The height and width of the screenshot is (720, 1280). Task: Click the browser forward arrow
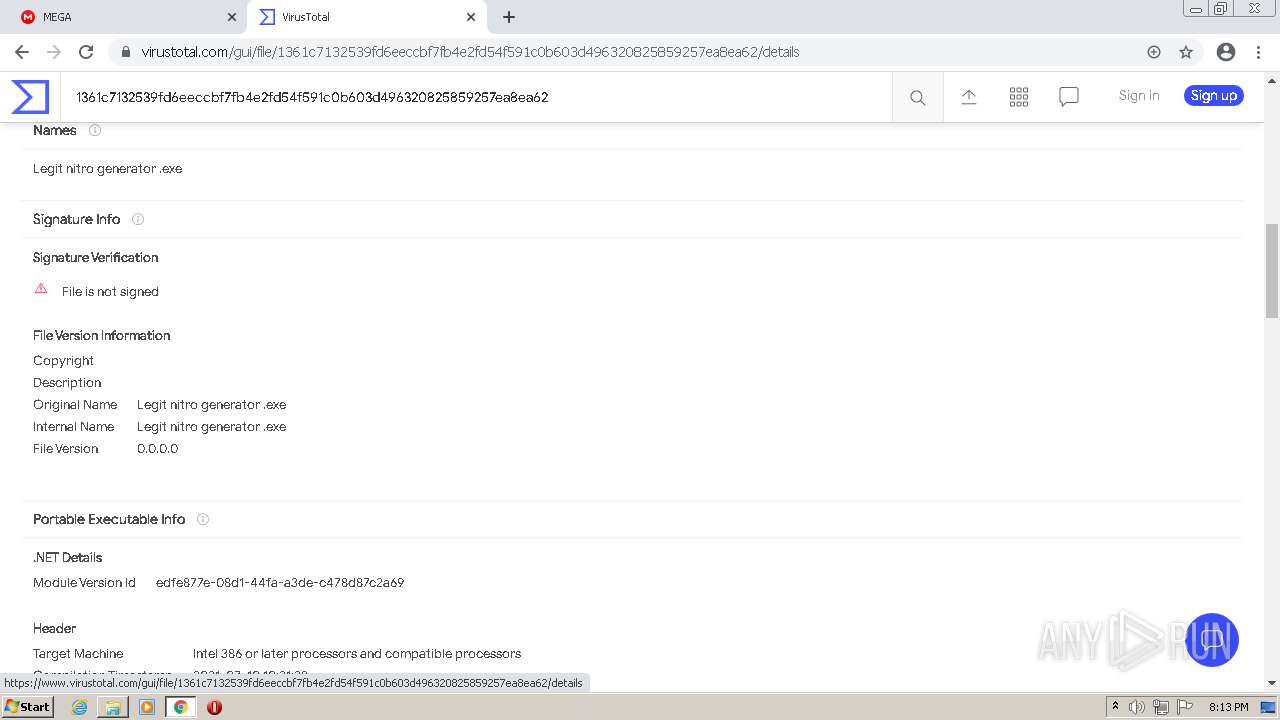coord(54,52)
